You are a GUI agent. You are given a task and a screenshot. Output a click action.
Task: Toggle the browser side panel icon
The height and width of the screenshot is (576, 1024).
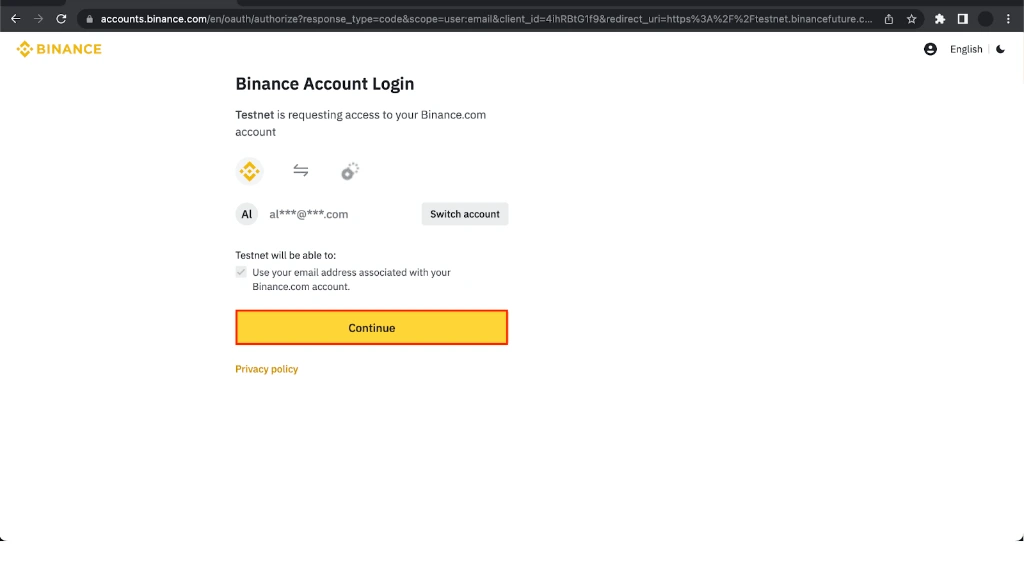coord(963,19)
